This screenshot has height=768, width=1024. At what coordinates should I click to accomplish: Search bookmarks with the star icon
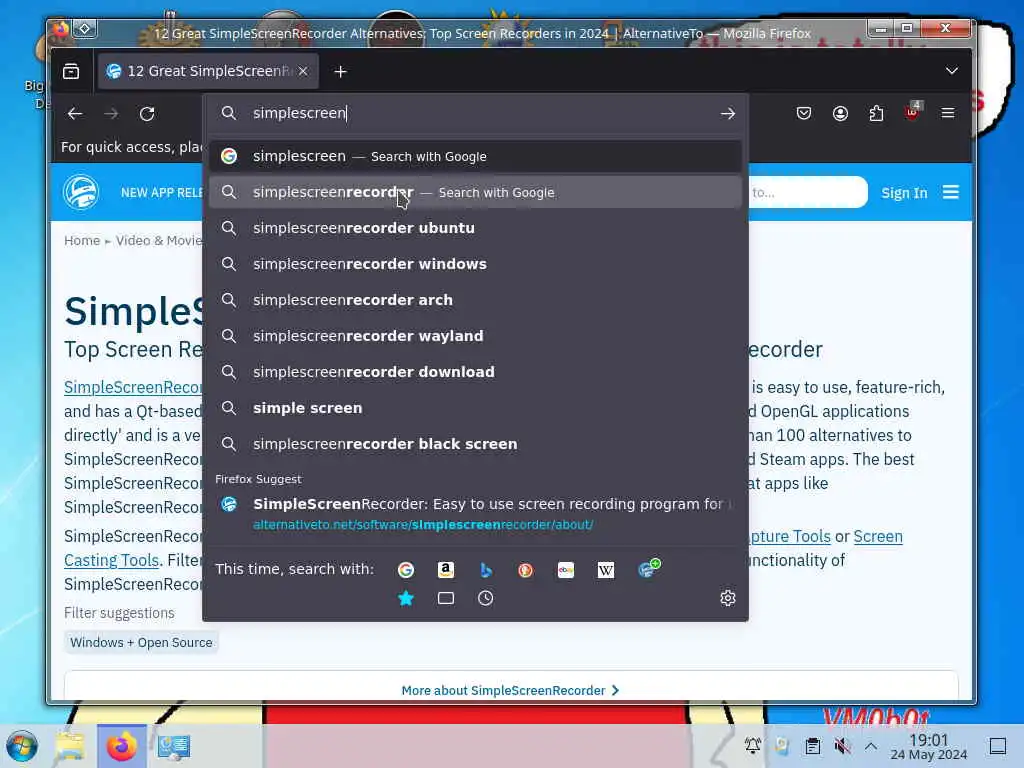tap(406, 598)
